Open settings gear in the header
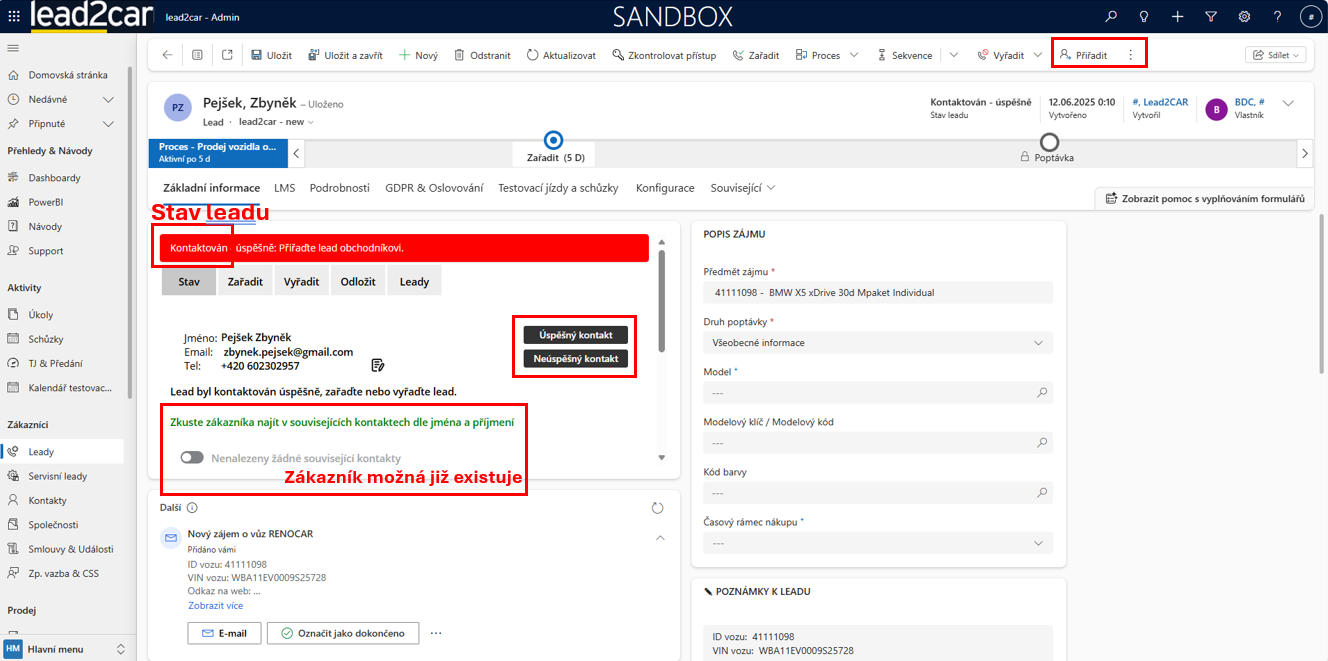1328x661 pixels. [x=1244, y=17]
